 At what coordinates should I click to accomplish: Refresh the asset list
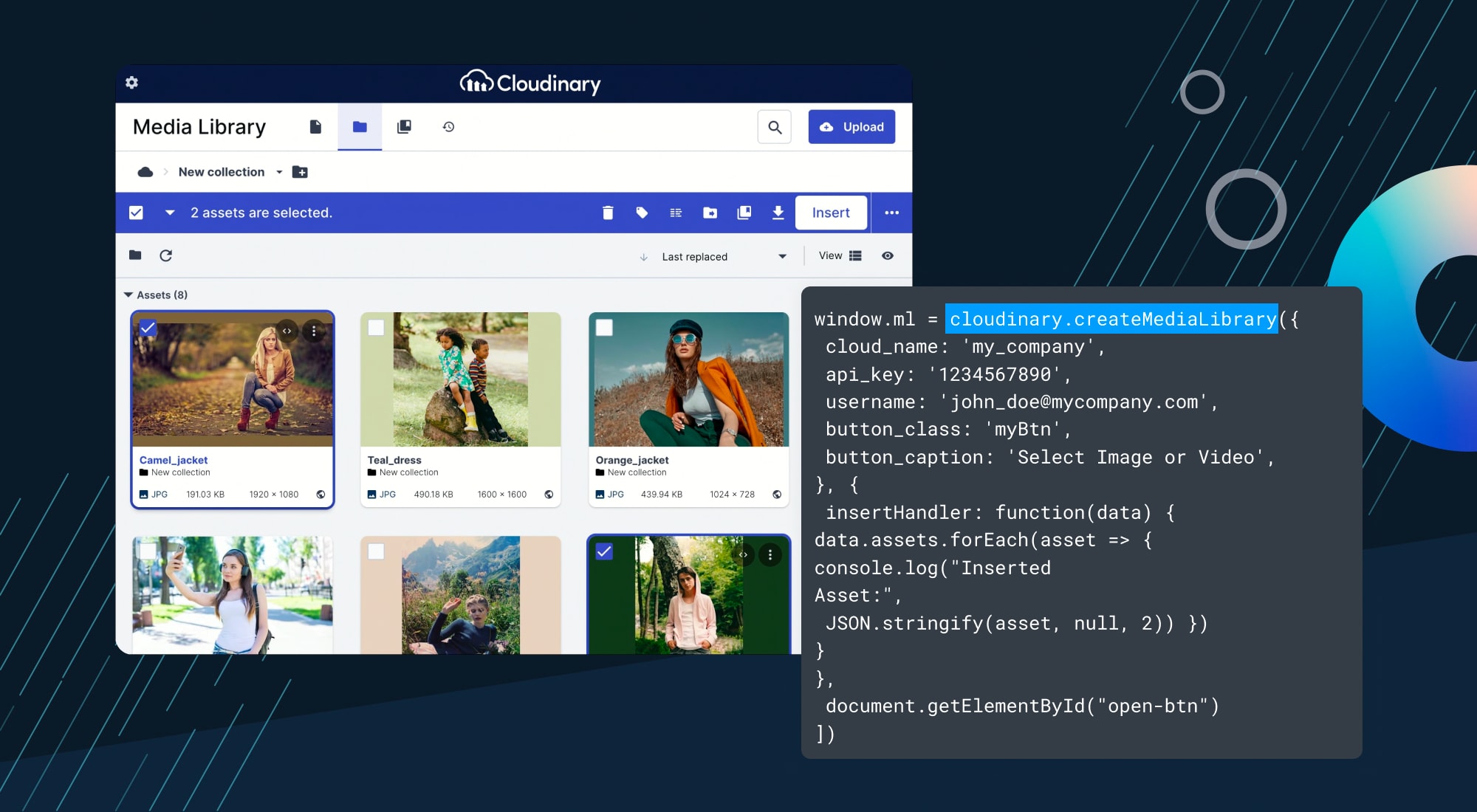[167, 255]
